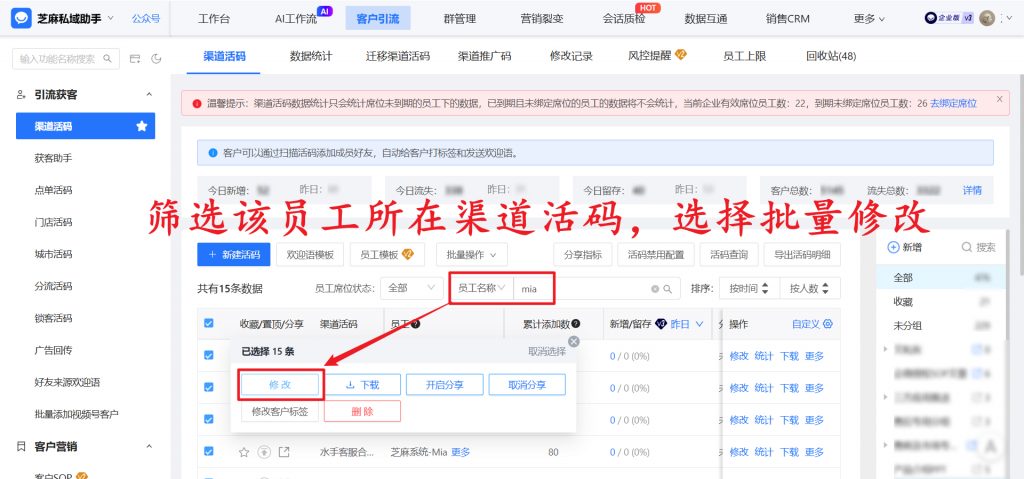Click the search magnifier in the function search box
Screen dimensions: 1024x479
[x=108, y=59]
